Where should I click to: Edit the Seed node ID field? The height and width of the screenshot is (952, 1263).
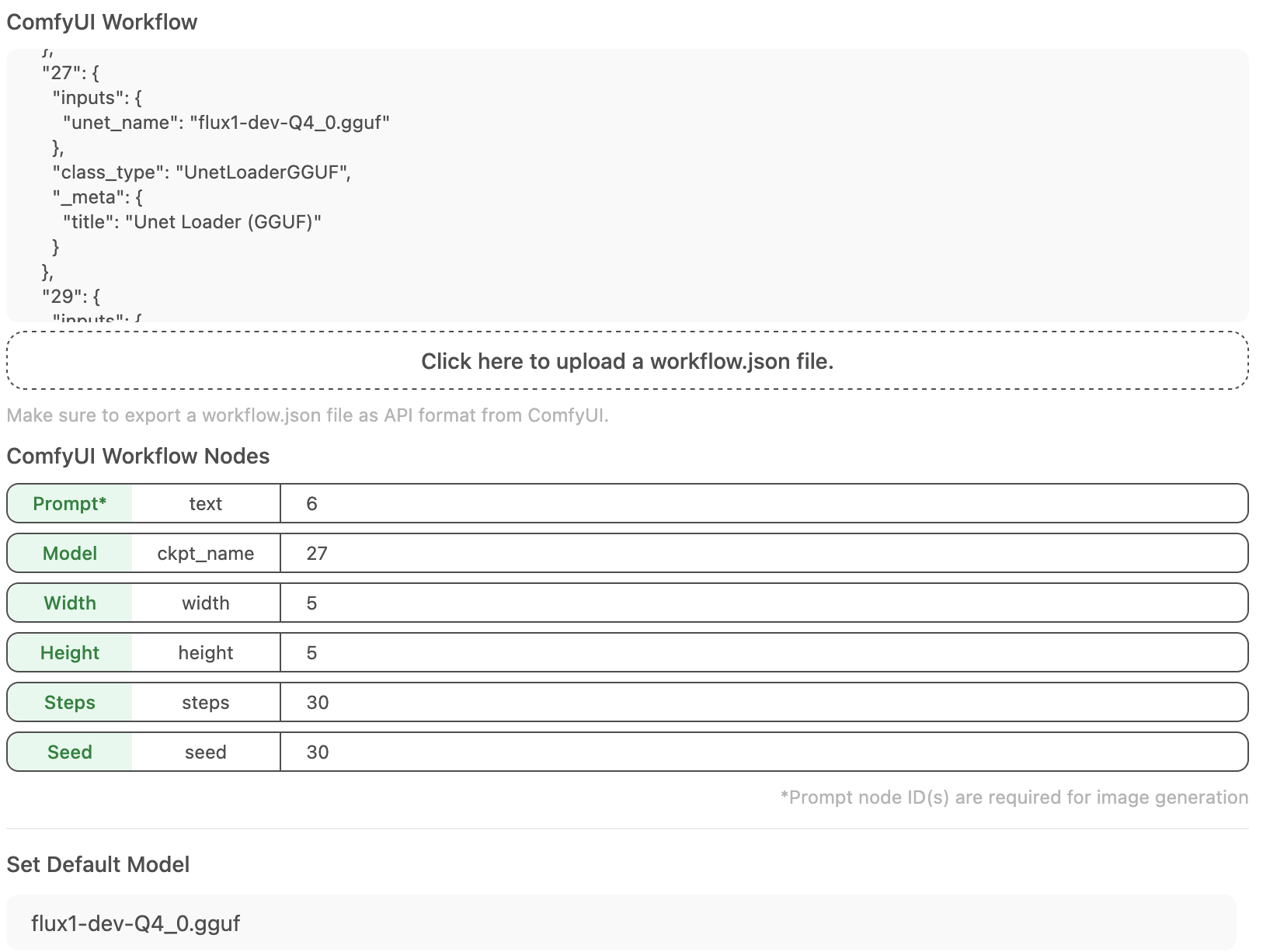point(764,752)
